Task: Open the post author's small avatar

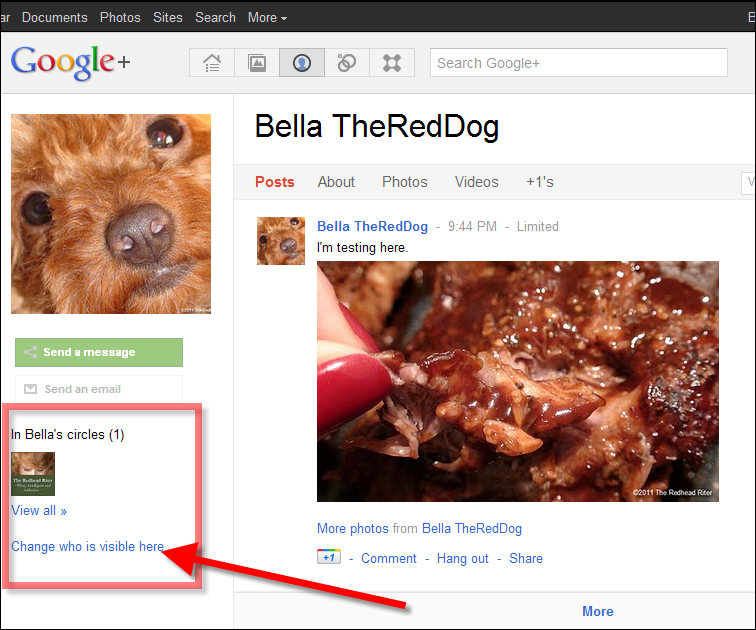Action: [x=281, y=241]
